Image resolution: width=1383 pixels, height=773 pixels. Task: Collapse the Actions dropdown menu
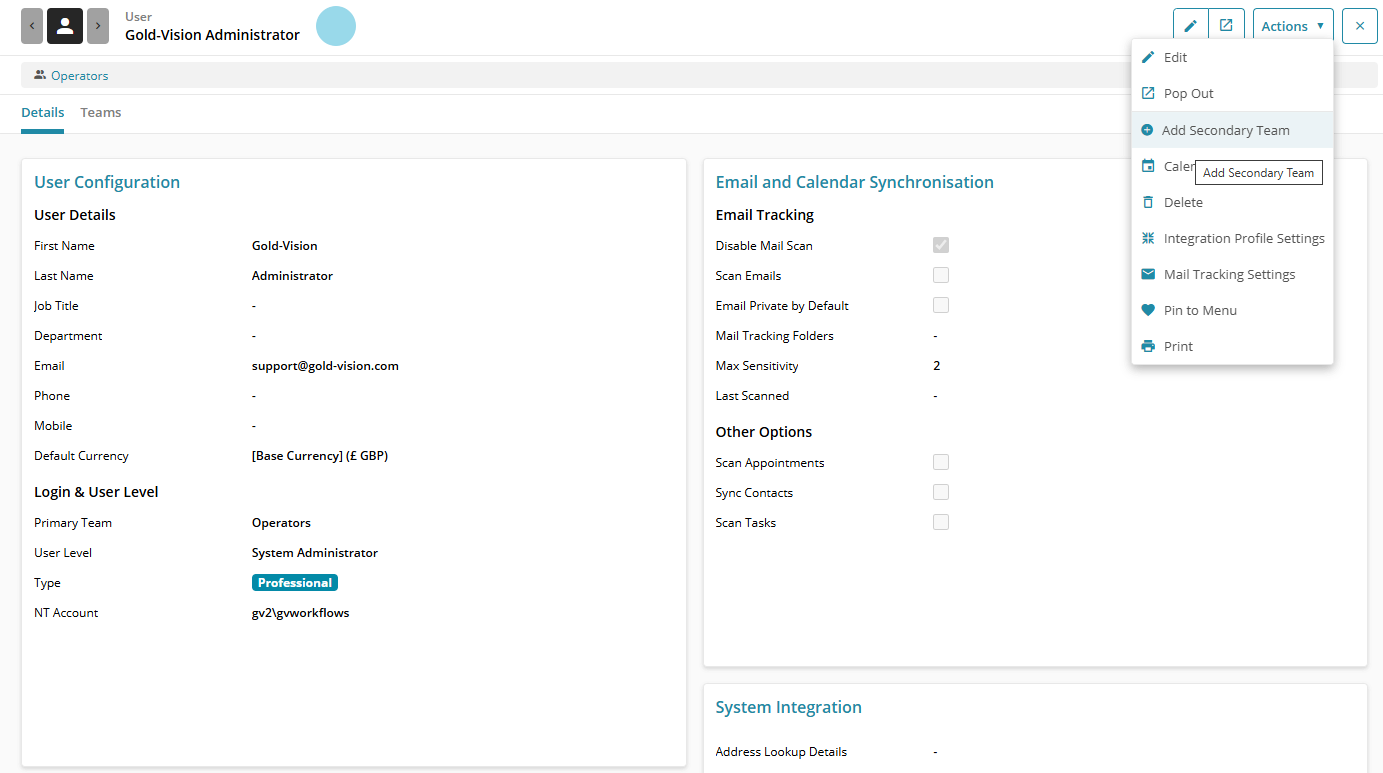point(1292,26)
